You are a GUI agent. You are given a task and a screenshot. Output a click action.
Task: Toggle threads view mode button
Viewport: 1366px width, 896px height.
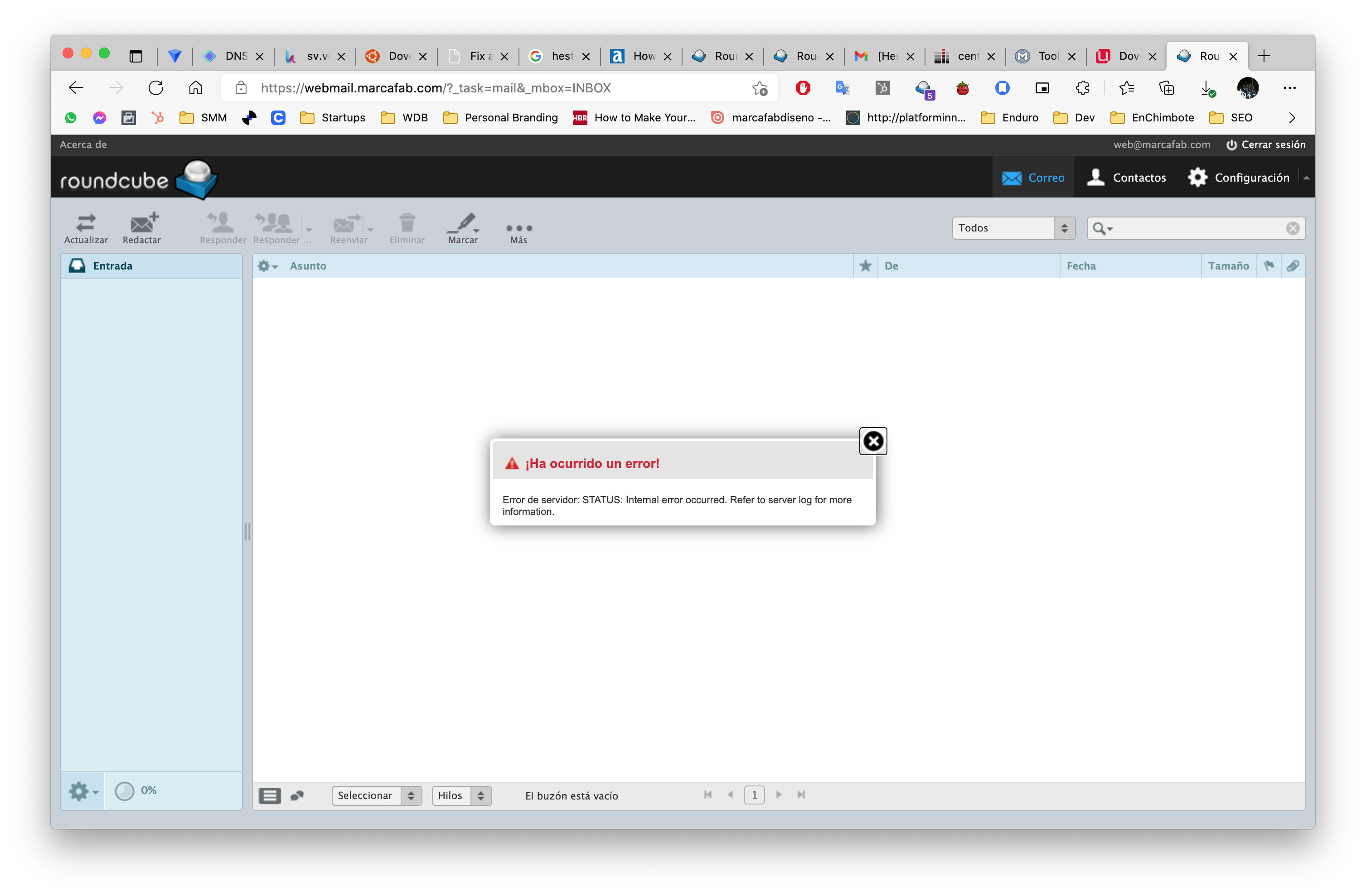[x=297, y=795]
